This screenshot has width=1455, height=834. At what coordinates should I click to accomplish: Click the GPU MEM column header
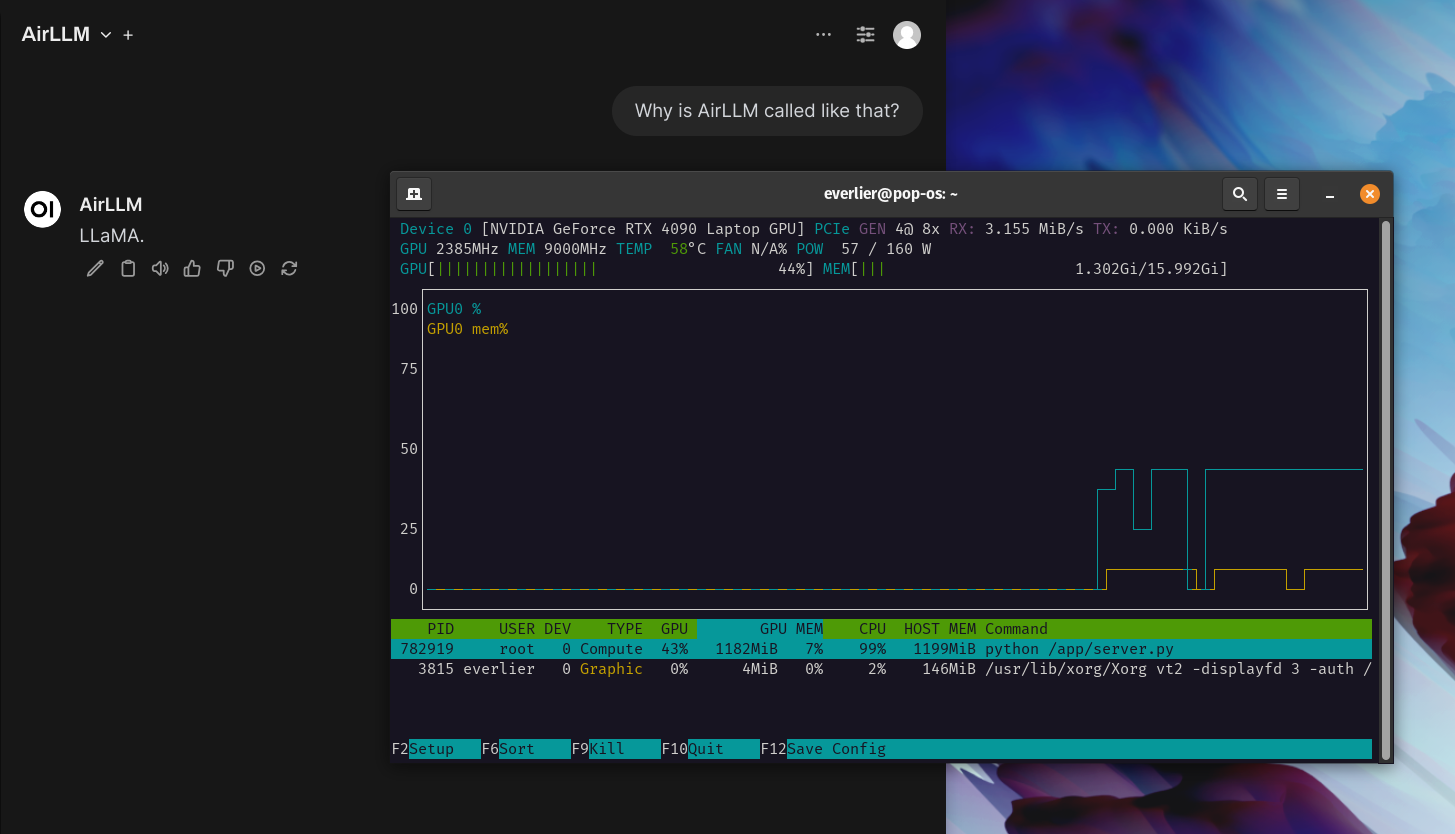(x=791, y=629)
